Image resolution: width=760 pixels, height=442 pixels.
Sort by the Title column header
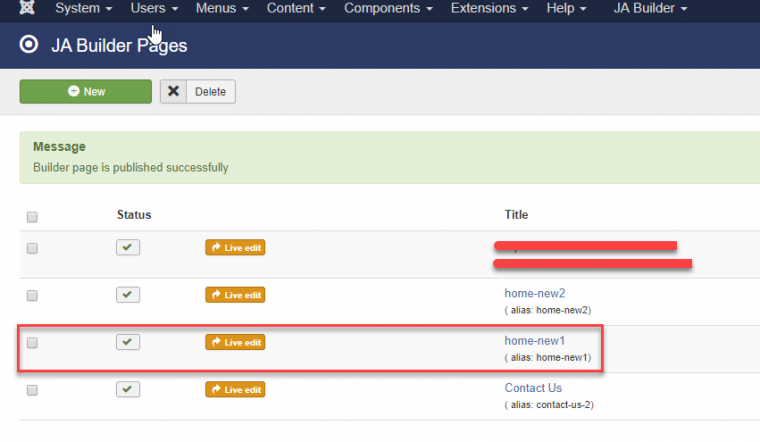click(516, 215)
